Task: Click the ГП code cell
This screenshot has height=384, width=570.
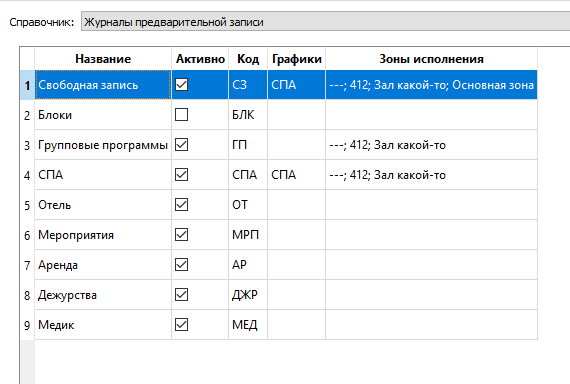Action: pos(248,145)
